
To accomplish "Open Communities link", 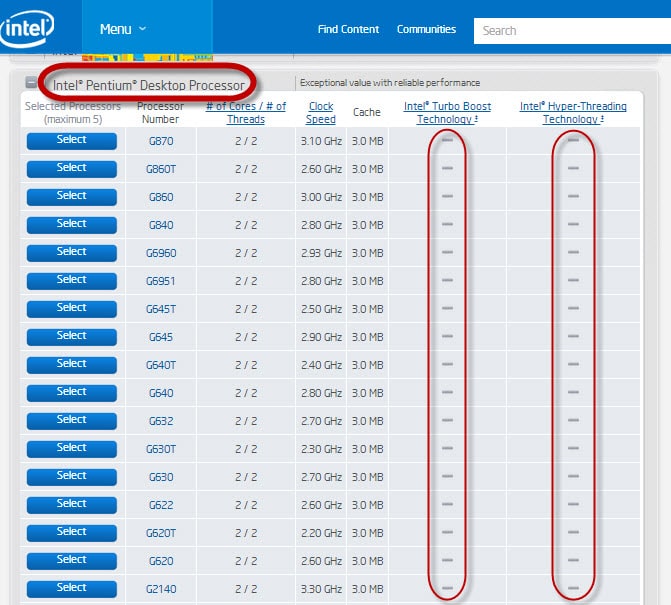I will [x=426, y=29].
